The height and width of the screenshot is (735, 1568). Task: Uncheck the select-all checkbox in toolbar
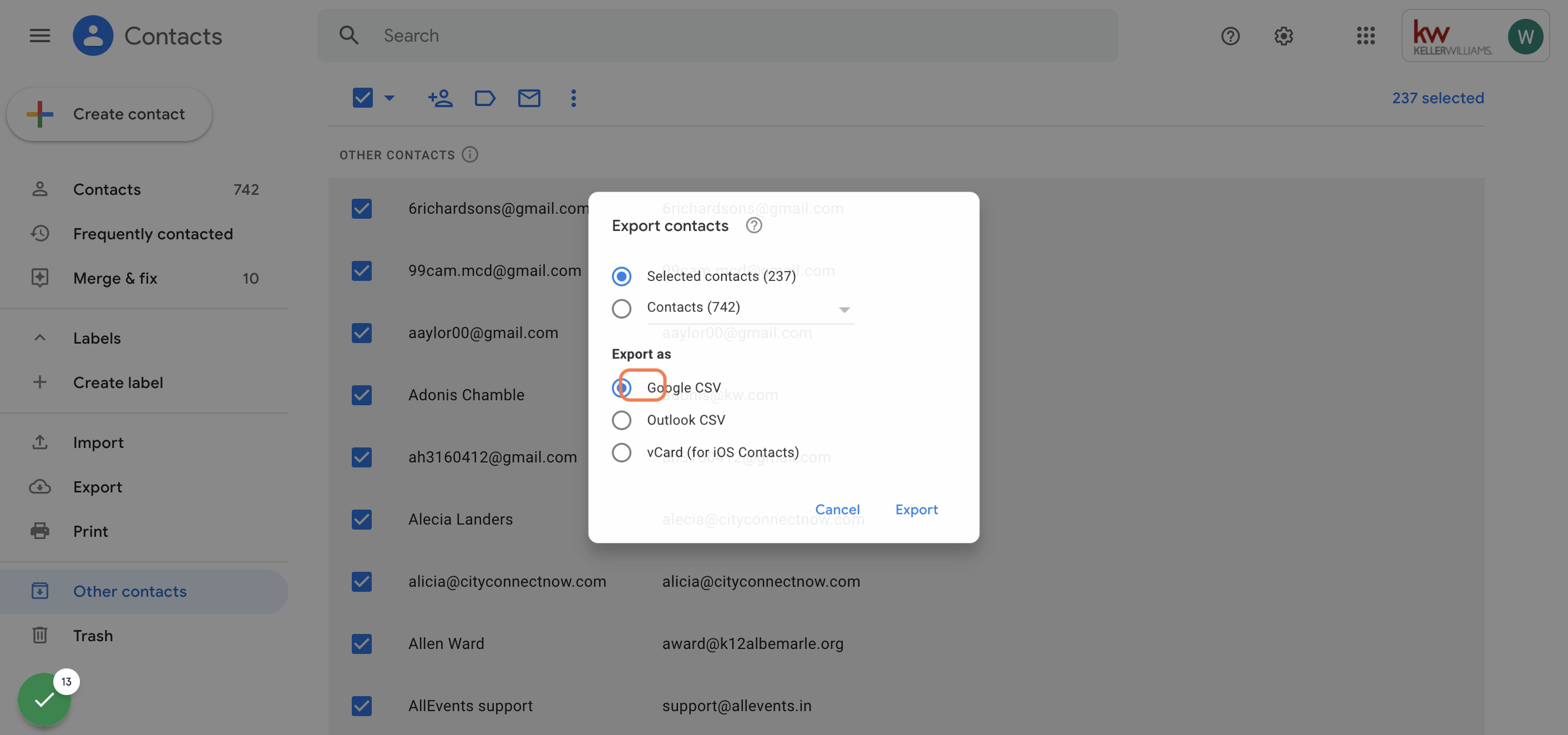(x=362, y=98)
